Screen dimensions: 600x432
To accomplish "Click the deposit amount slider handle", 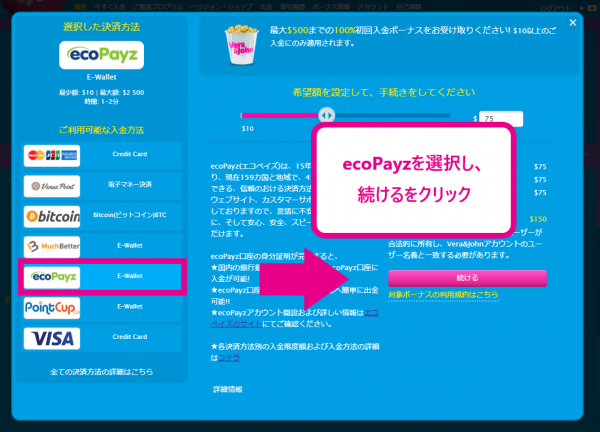I will coord(326,115).
